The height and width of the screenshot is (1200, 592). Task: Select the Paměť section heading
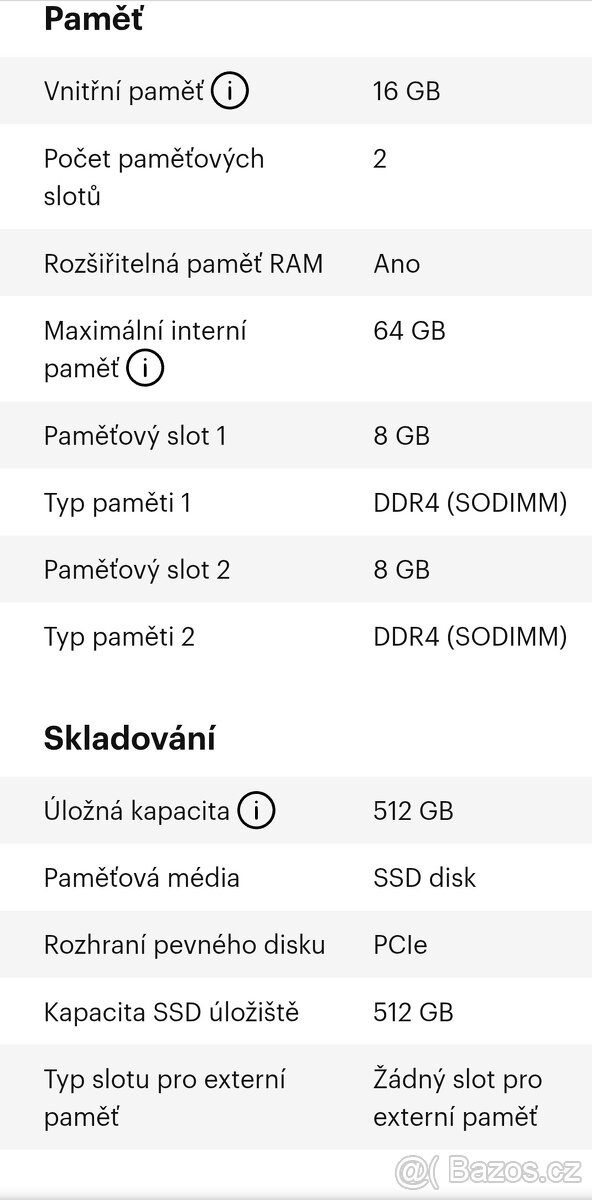pyautogui.click(x=93, y=17)
